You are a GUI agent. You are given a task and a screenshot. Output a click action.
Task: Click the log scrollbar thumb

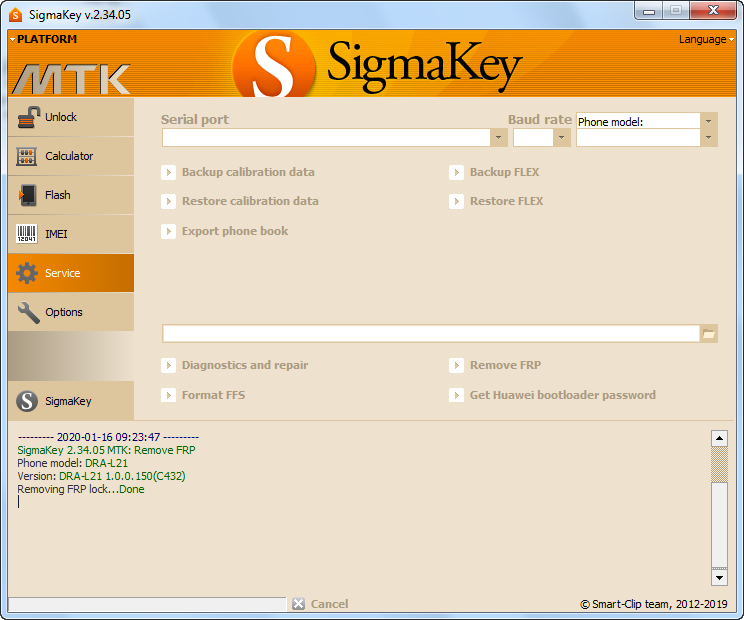point(719,525)
